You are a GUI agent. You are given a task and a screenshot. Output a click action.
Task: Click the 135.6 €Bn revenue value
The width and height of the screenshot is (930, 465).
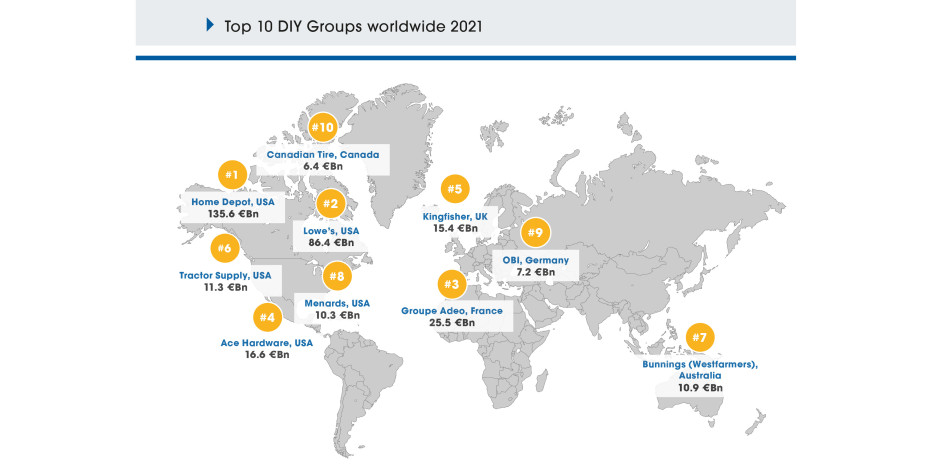(233, 214)
